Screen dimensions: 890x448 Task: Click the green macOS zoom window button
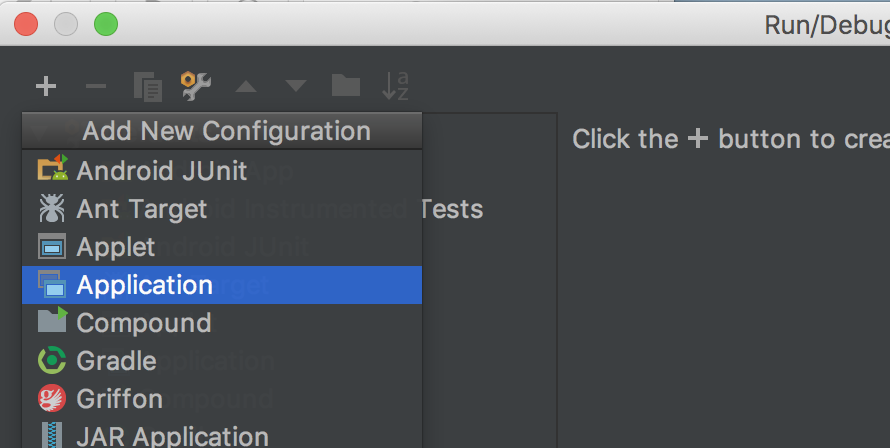105,23
